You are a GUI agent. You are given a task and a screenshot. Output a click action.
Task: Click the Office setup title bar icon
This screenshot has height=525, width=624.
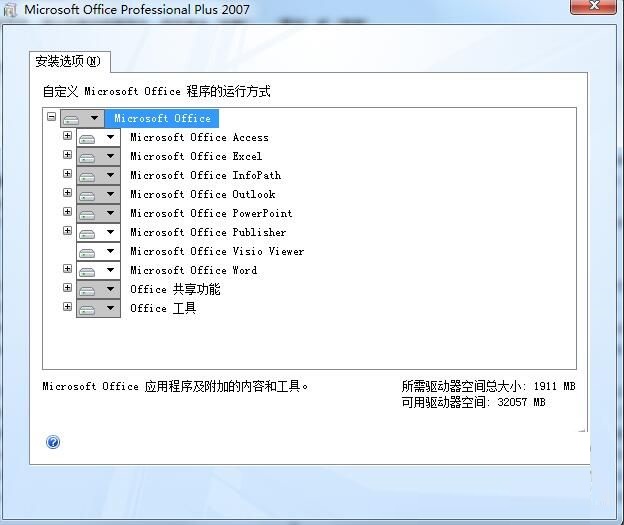point(11,10)
